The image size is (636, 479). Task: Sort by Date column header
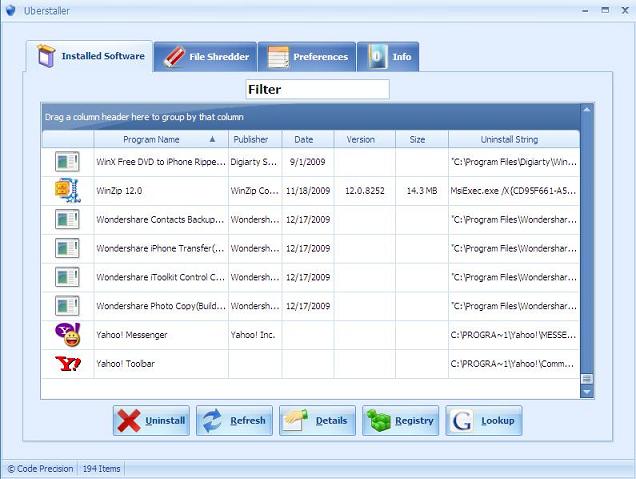pos(308,140)
